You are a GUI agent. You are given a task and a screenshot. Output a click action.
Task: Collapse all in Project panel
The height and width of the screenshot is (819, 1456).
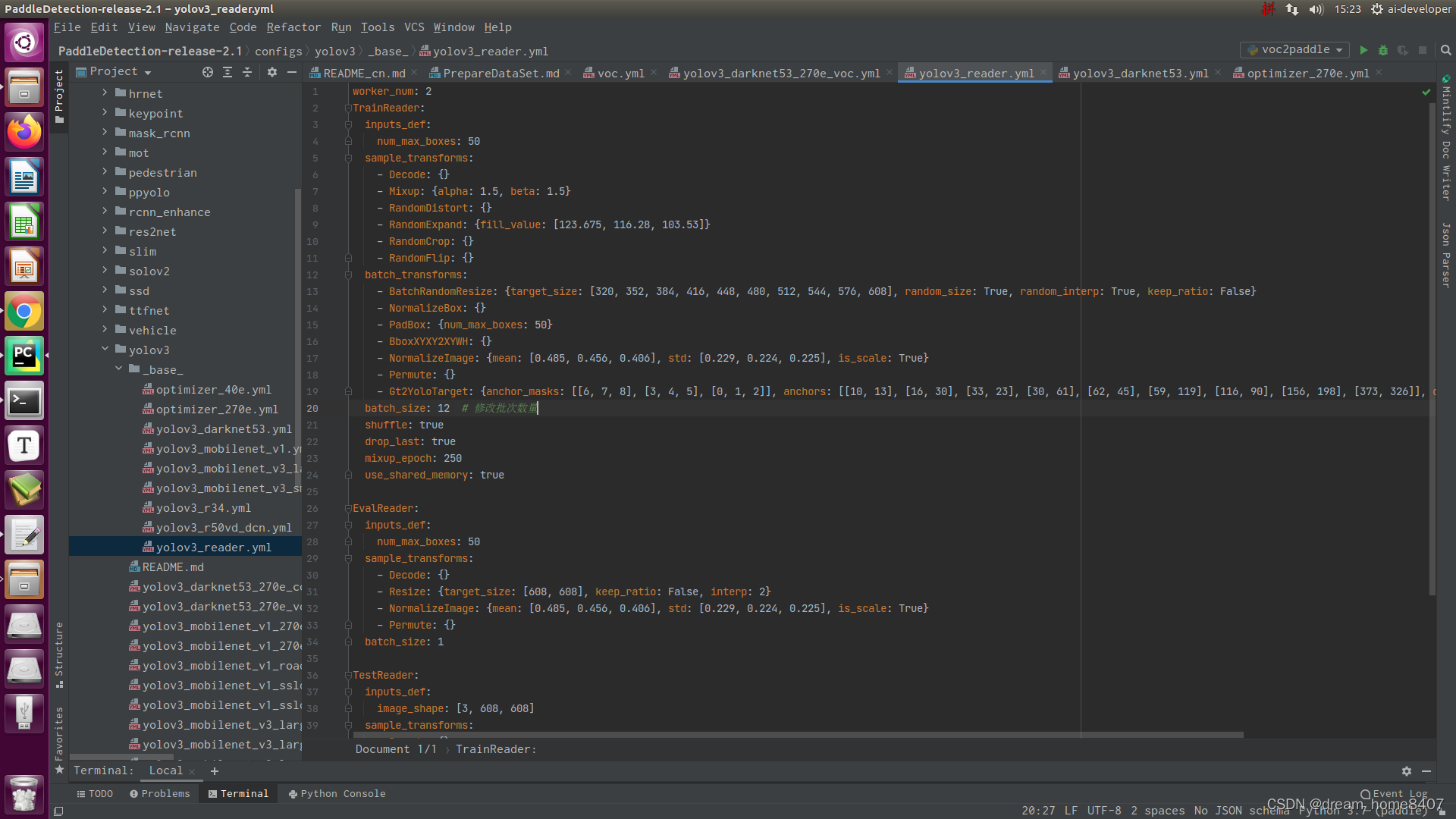point(247,72)
